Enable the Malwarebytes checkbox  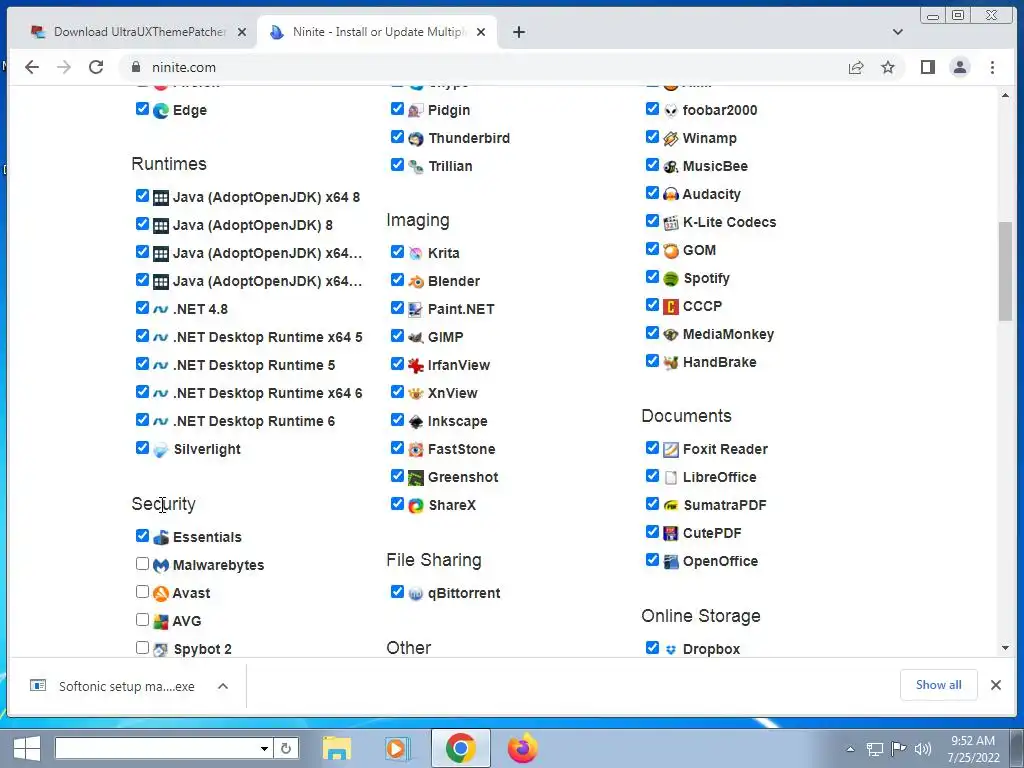142,564
